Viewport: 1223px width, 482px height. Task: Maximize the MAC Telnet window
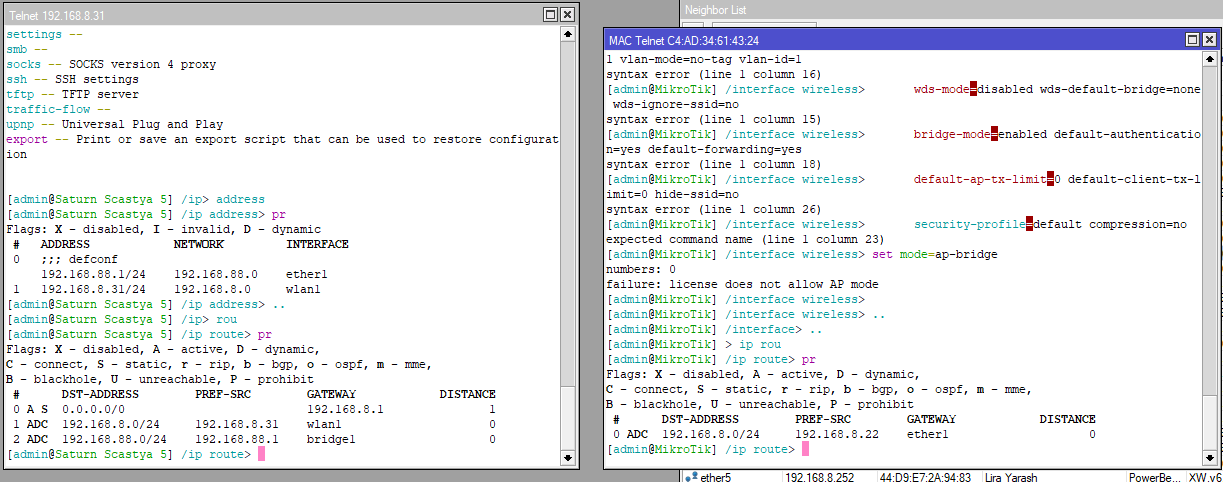[1193, 40]
